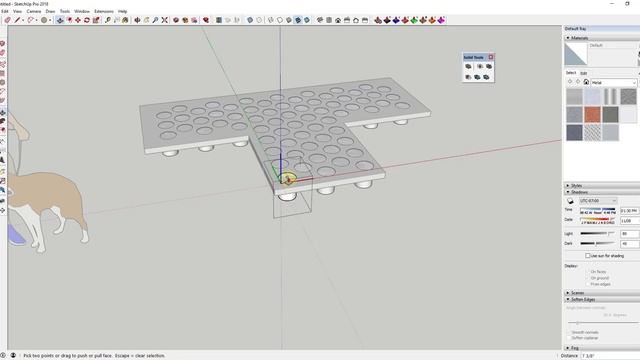Select the Scale tool
The width and height of the screenshot is (640, 360).
[96, 20]
